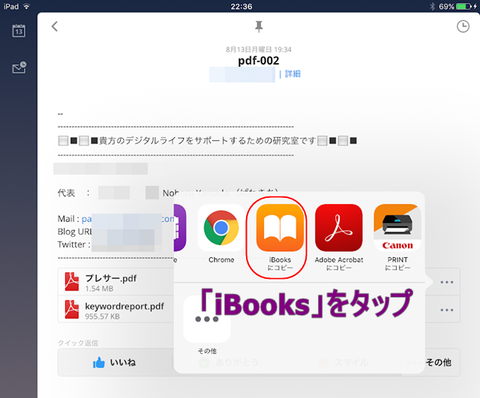
Task: Send the いいね quick reply
Action: click(114, 362)
